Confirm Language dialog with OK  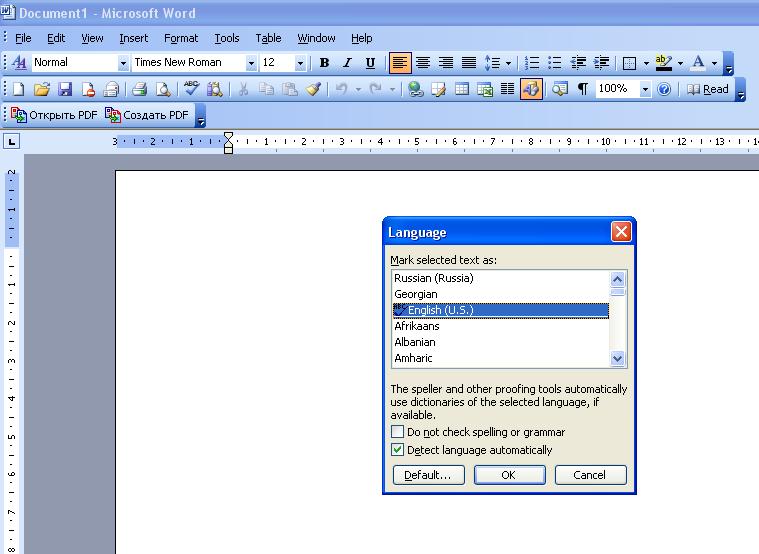pos(509,475)
